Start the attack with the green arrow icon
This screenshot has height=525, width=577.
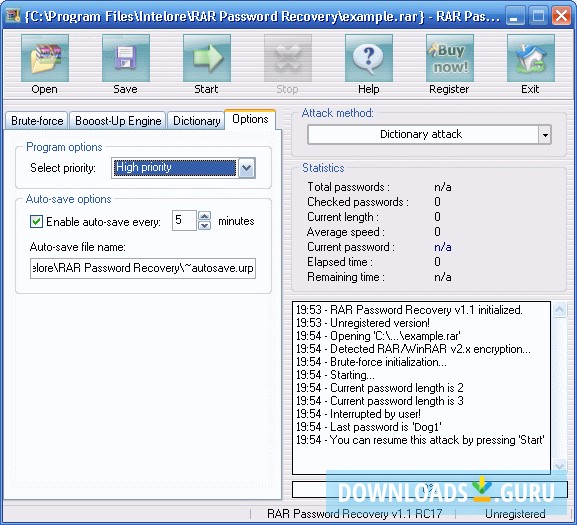point(207,58)
